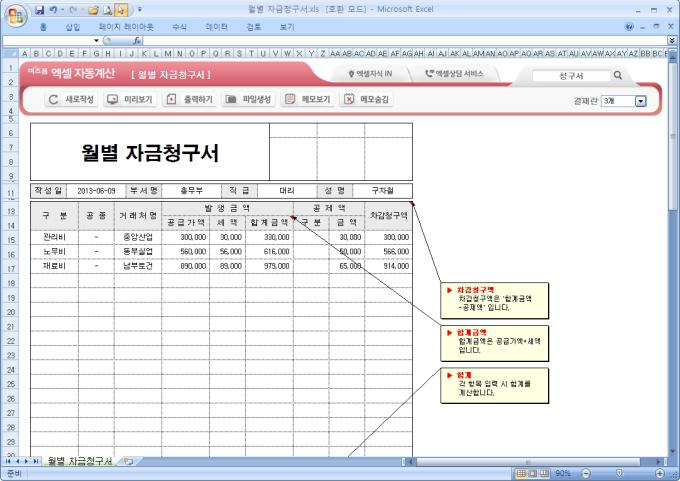Click the Save icon in quick access toolbar
Screen dimensions: 680x481
(39, 10)
